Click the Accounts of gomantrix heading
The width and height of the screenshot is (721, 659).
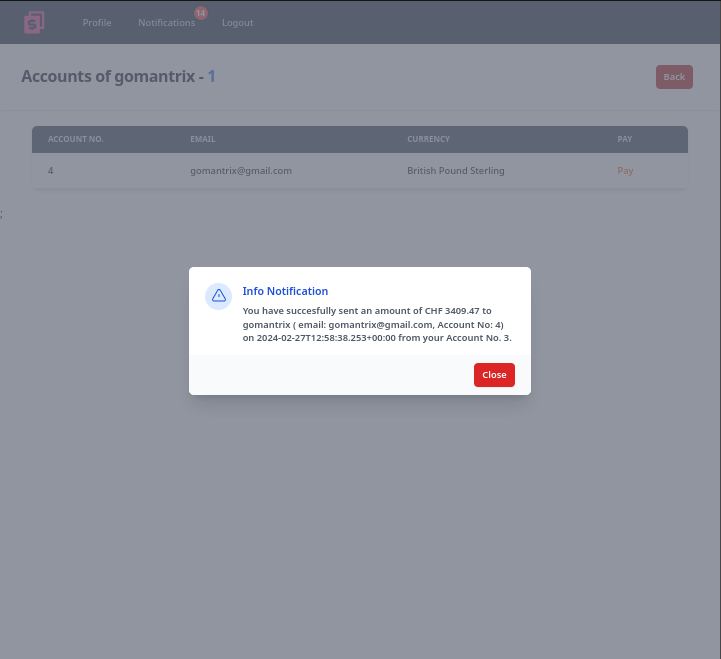118,76
